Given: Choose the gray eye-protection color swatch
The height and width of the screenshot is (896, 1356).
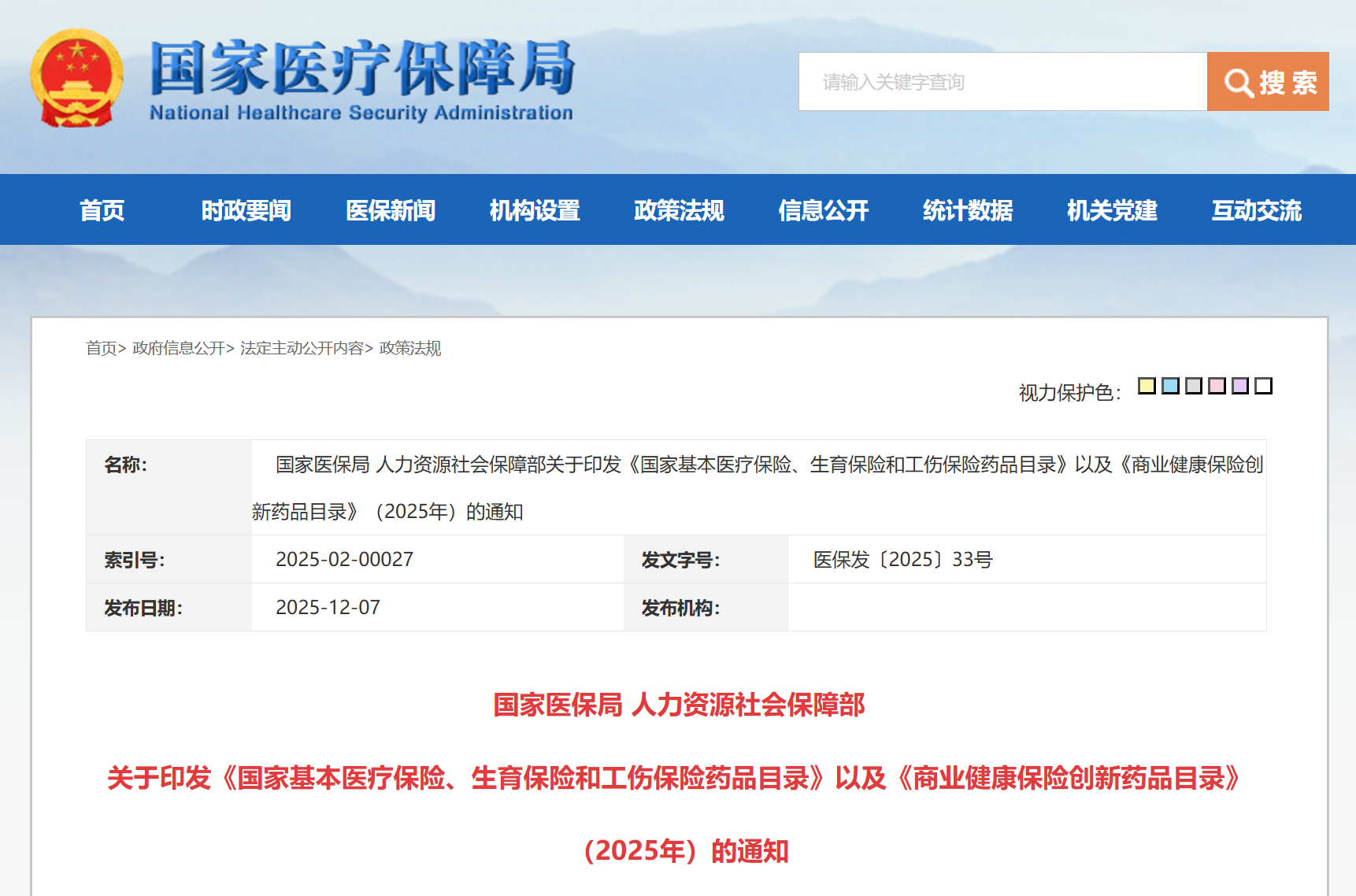Looking at the screenshot, I should pos(1194,386).
